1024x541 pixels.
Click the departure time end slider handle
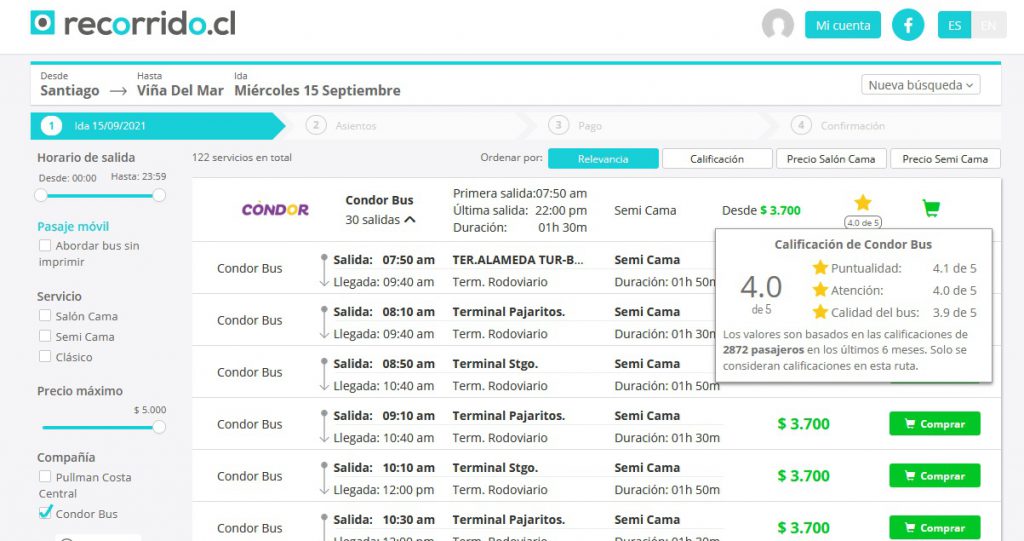click(x=159, y=195)
